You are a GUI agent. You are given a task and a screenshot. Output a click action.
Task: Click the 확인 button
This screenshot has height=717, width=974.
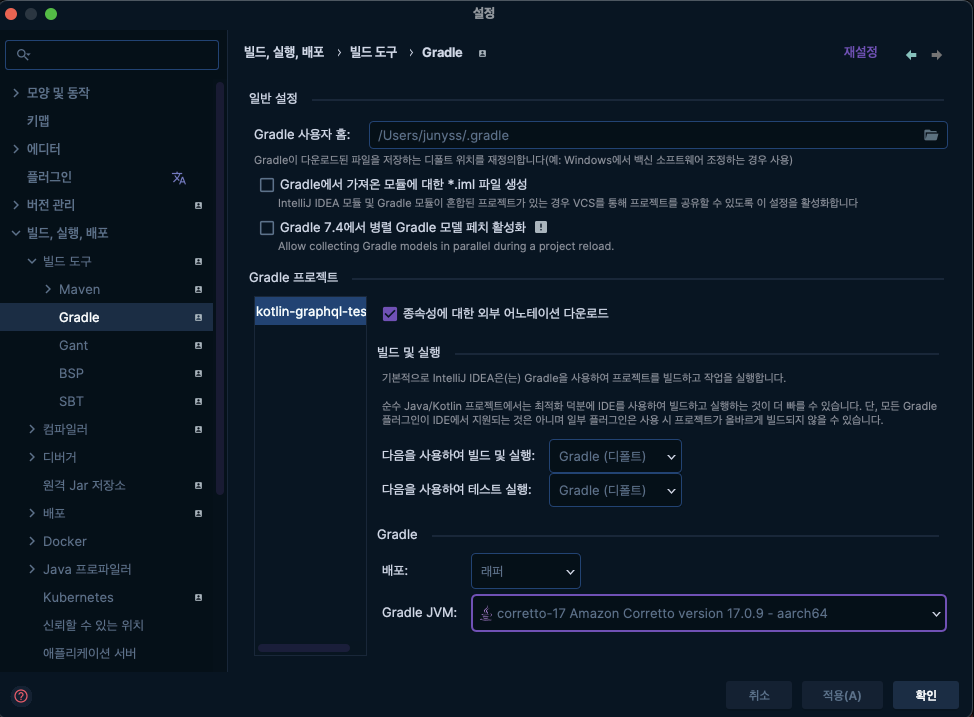pos(926,695)
